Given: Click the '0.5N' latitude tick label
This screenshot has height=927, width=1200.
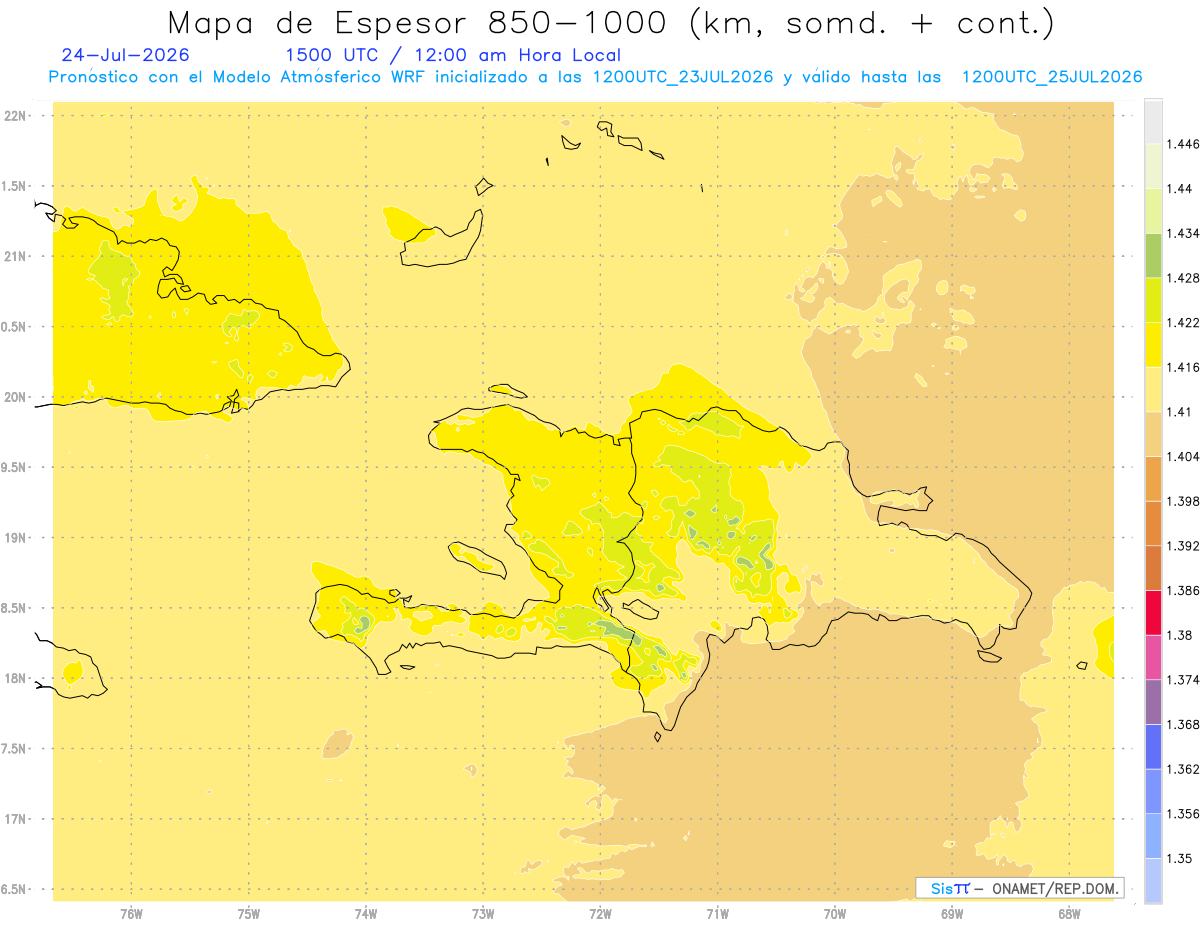Looking at the screenshot, I should (14, 327).
